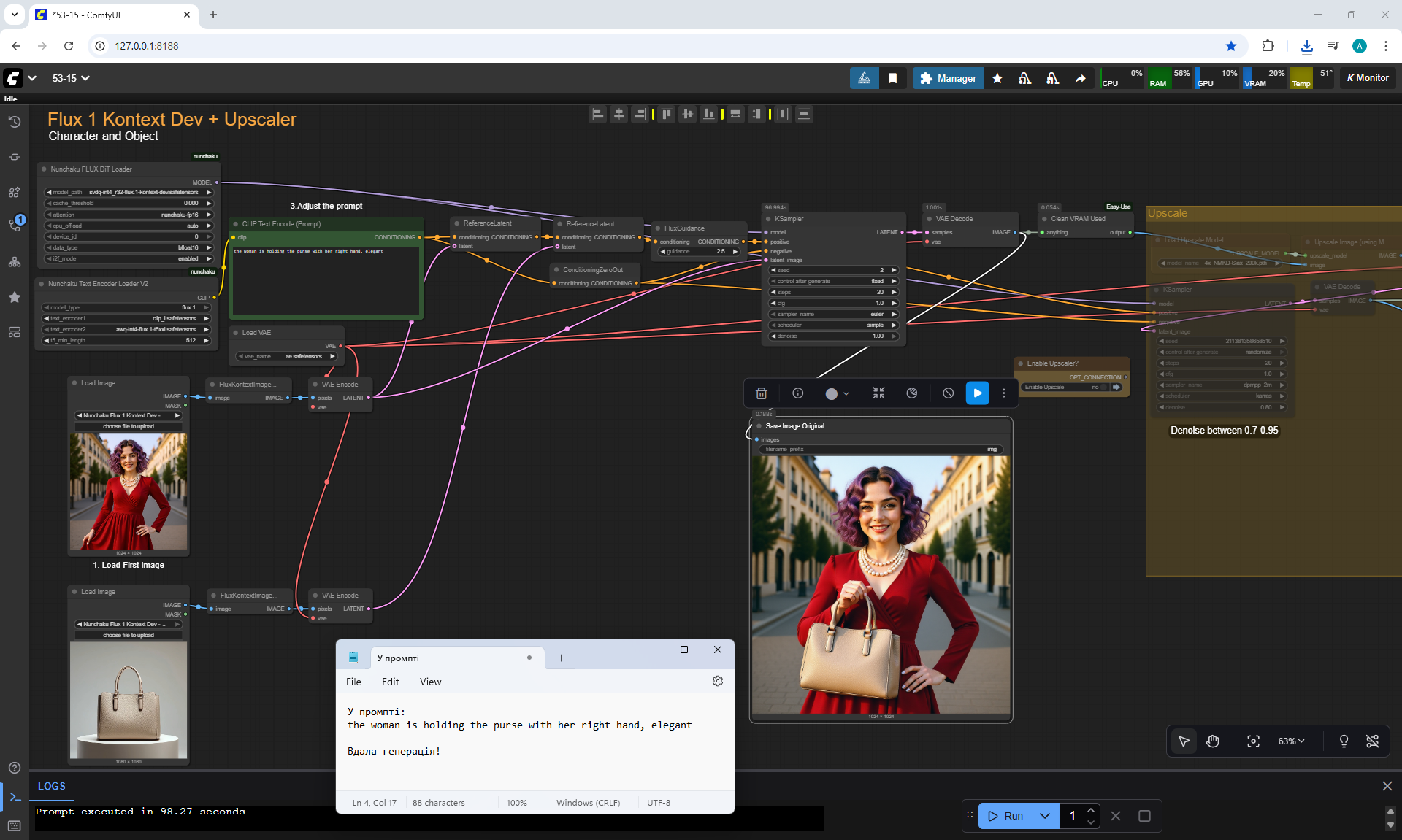
Task: Execute selected node with blue play button
Action: pos(977,393)
